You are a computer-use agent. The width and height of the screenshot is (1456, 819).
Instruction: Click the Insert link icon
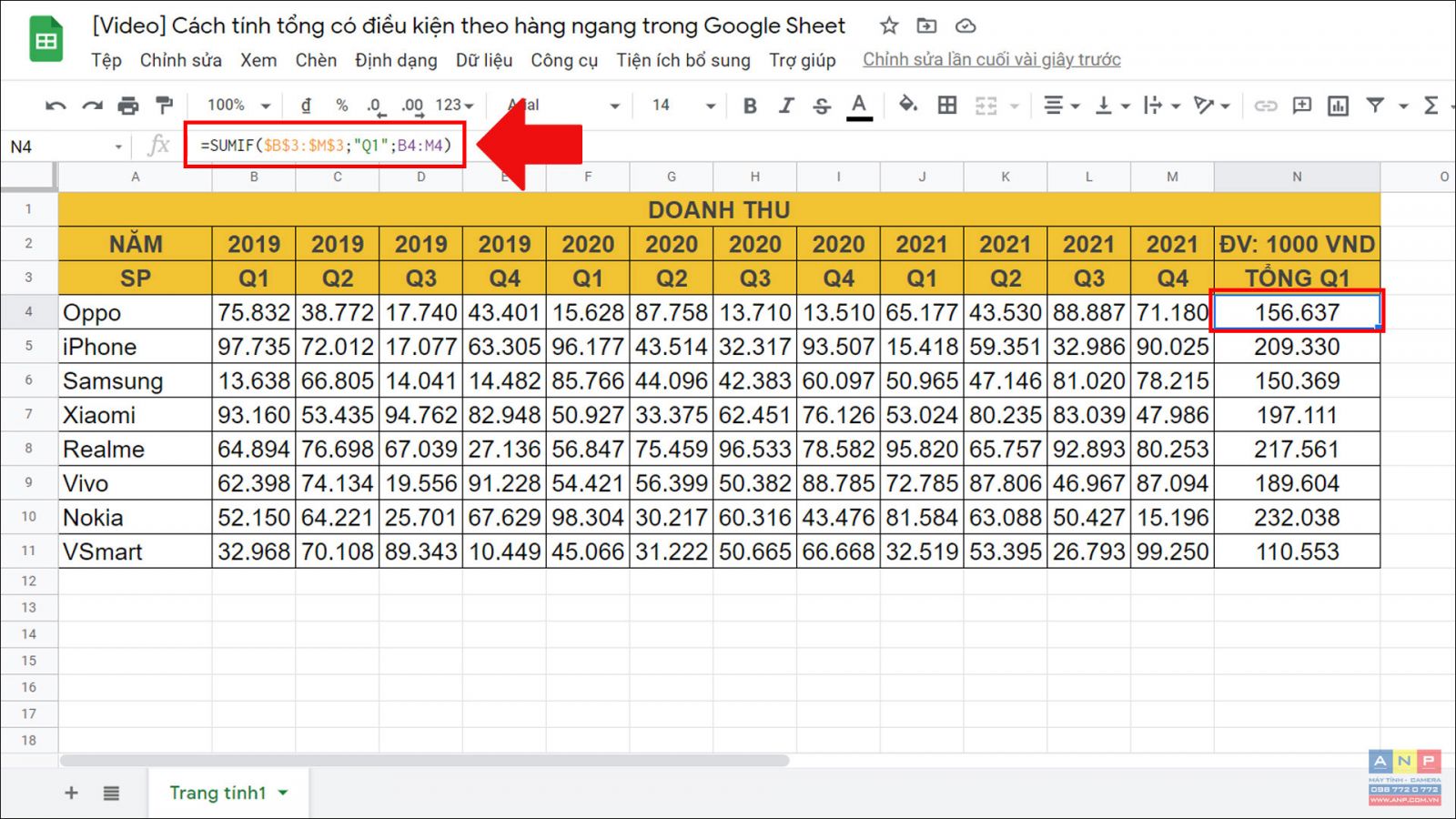pyautogui.click(x=1266, y=106)
